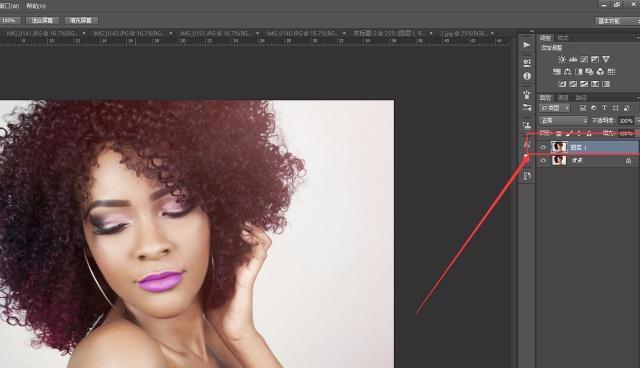
Task: Hide the 图层 1 layer eye
Action: 543,147
